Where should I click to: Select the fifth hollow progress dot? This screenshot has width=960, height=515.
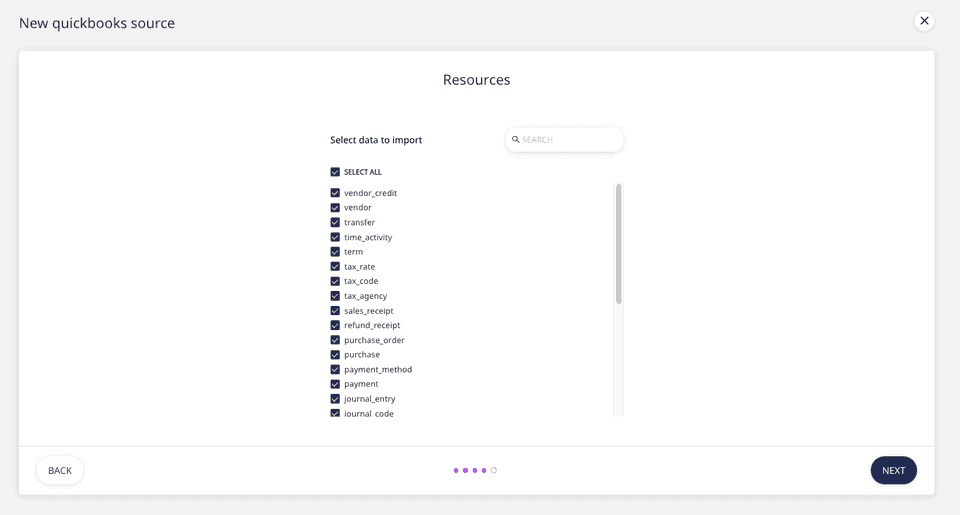pos(494,470)
